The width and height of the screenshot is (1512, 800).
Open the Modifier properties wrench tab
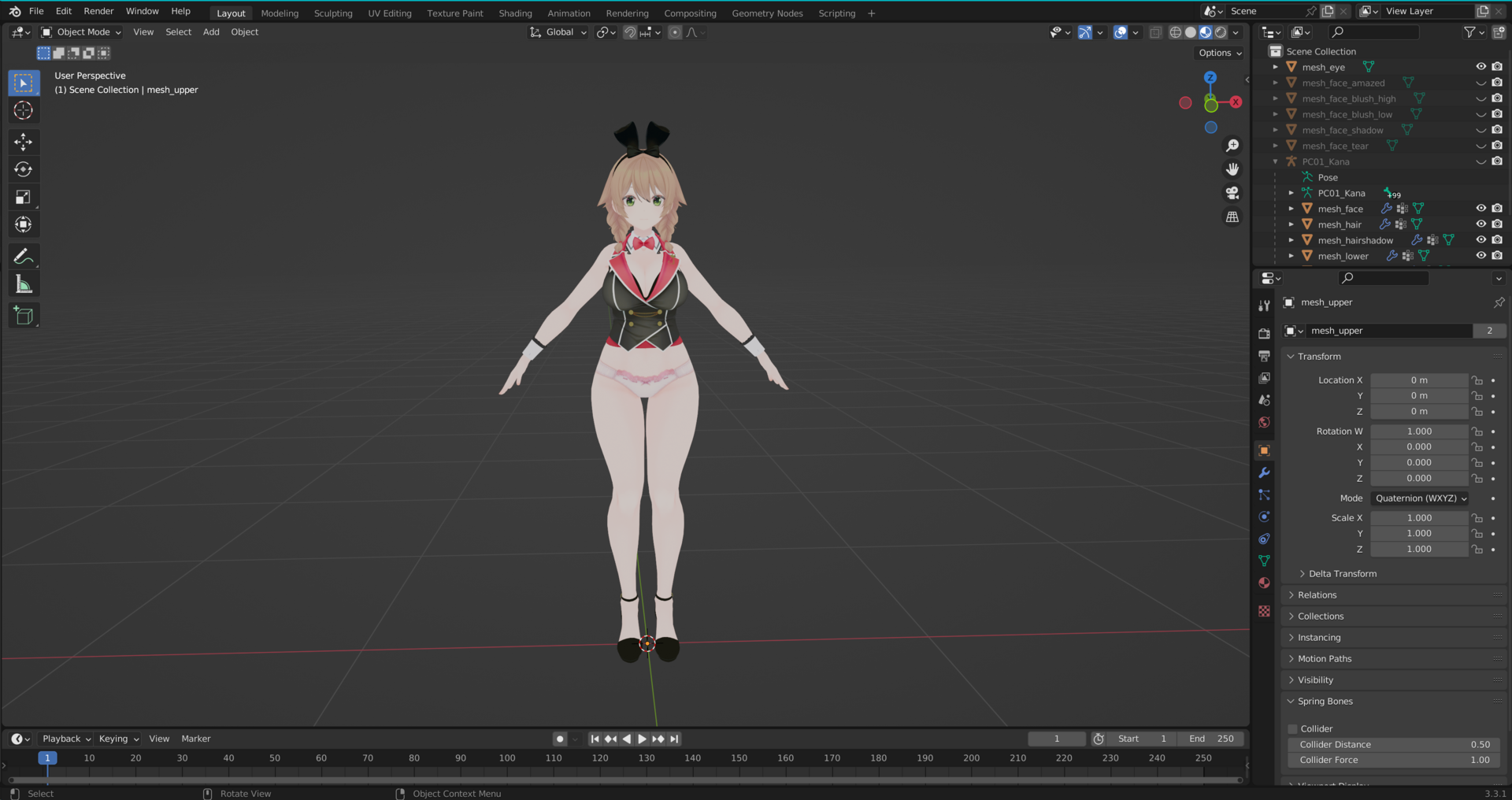(x=1264, y=472)
